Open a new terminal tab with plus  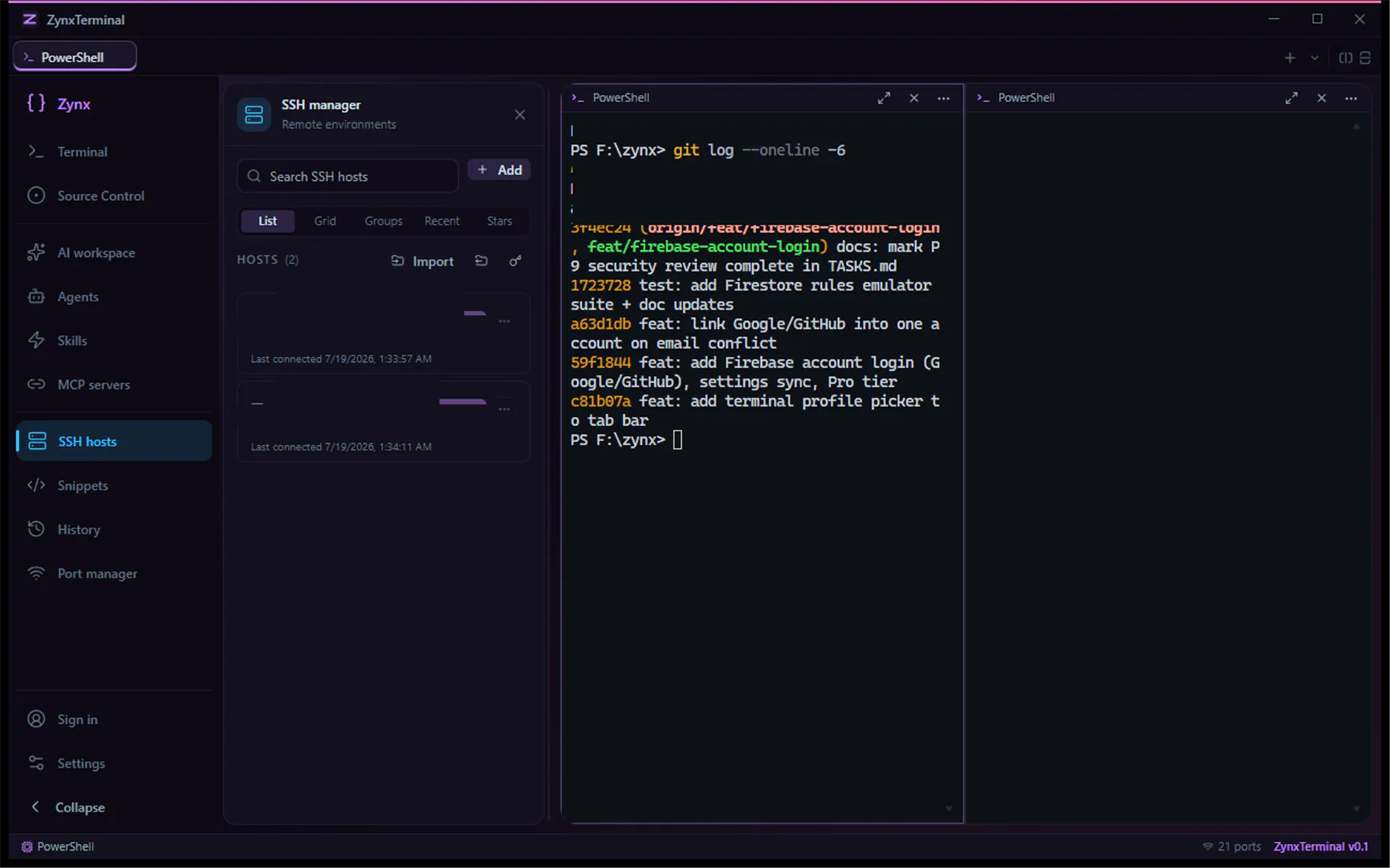(1290, 58)
